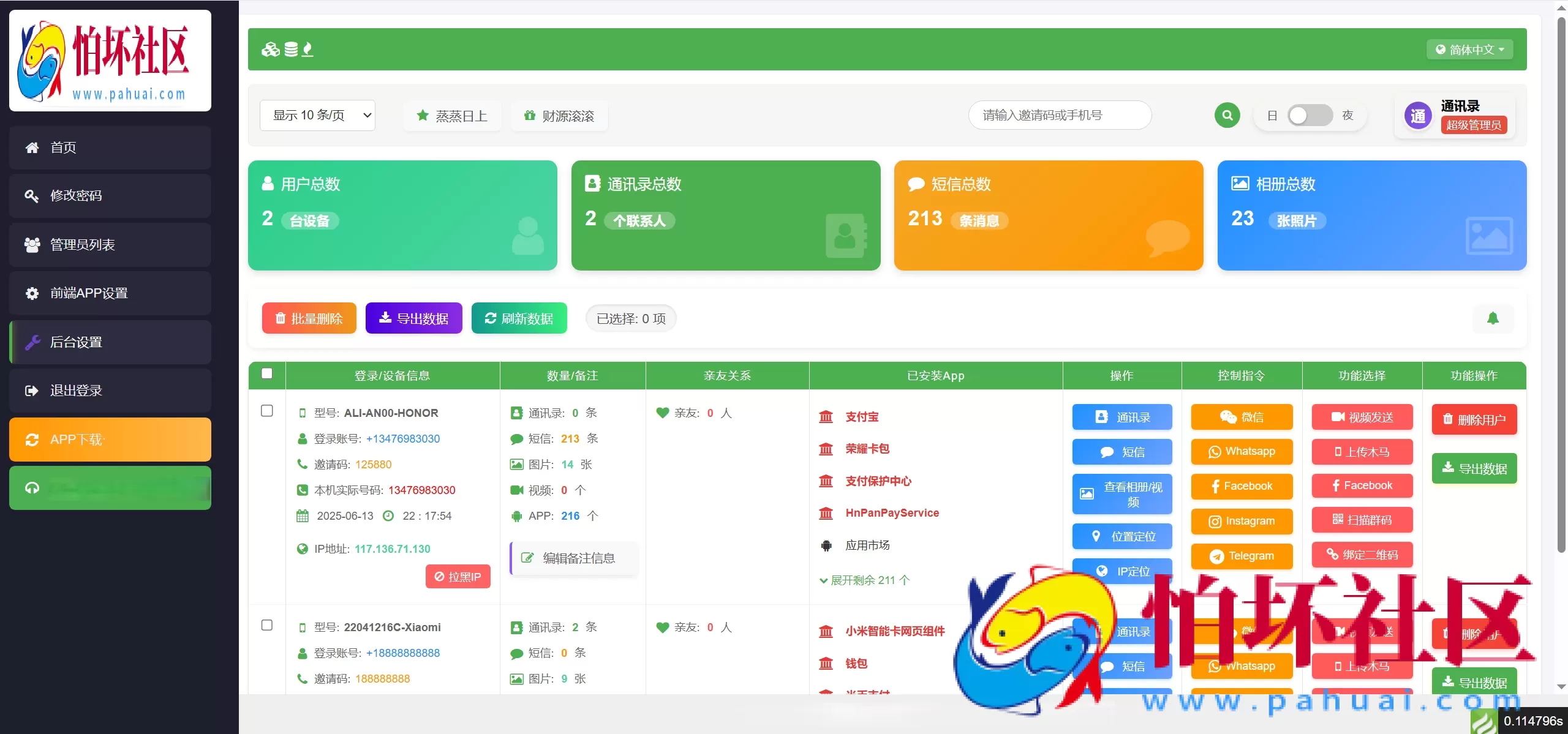The height and width of the screenshot is (734, 1568).
Task: Click the notification bell icon
Action: (1493, 318)
